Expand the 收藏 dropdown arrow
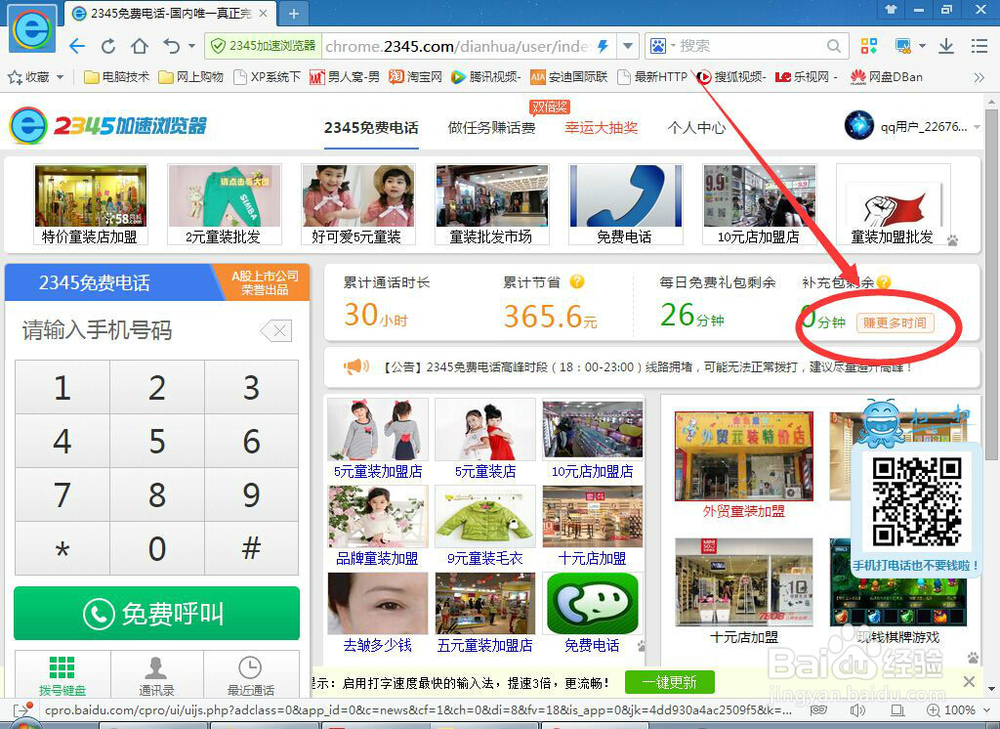Image resolution: width=1000 pixels, height=729 pixels. point(60,77)
